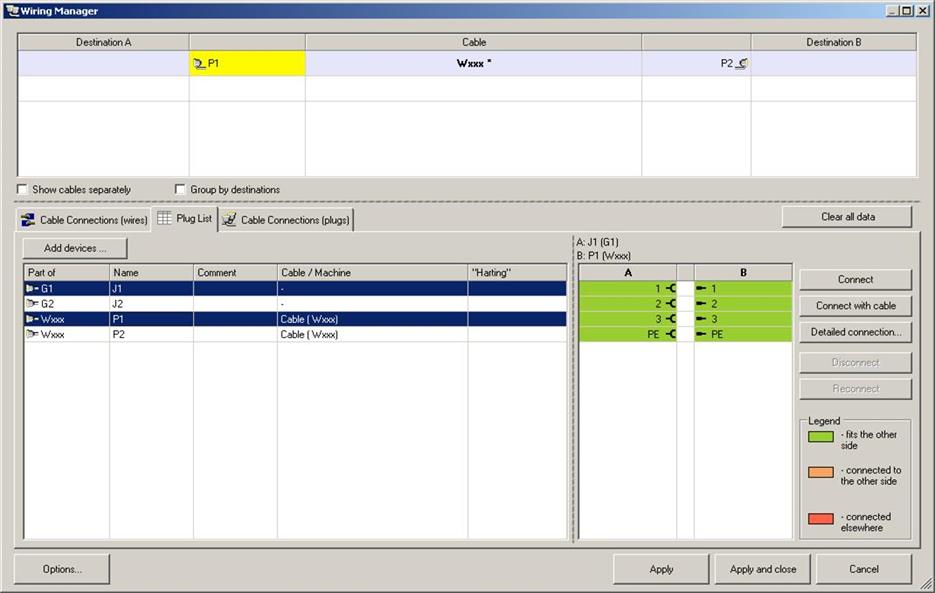Click the green 'fits the other side' legend swatch
The image size is (935, 593).
click(821, 437)
